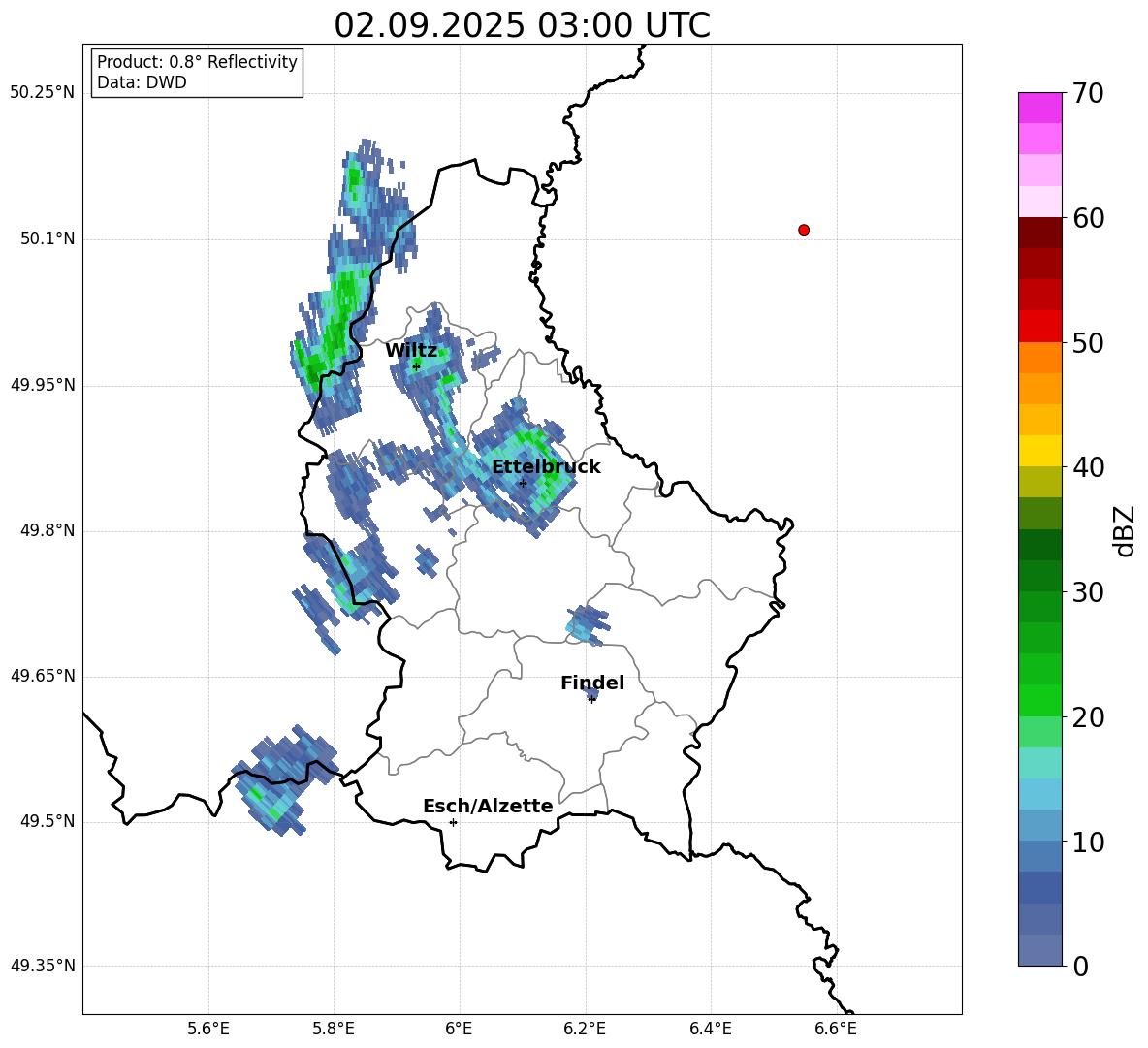Pick the slate blue swatch just above 0
The height and width of the screenshot is (1048, 1148).
tap(1039, 950)
